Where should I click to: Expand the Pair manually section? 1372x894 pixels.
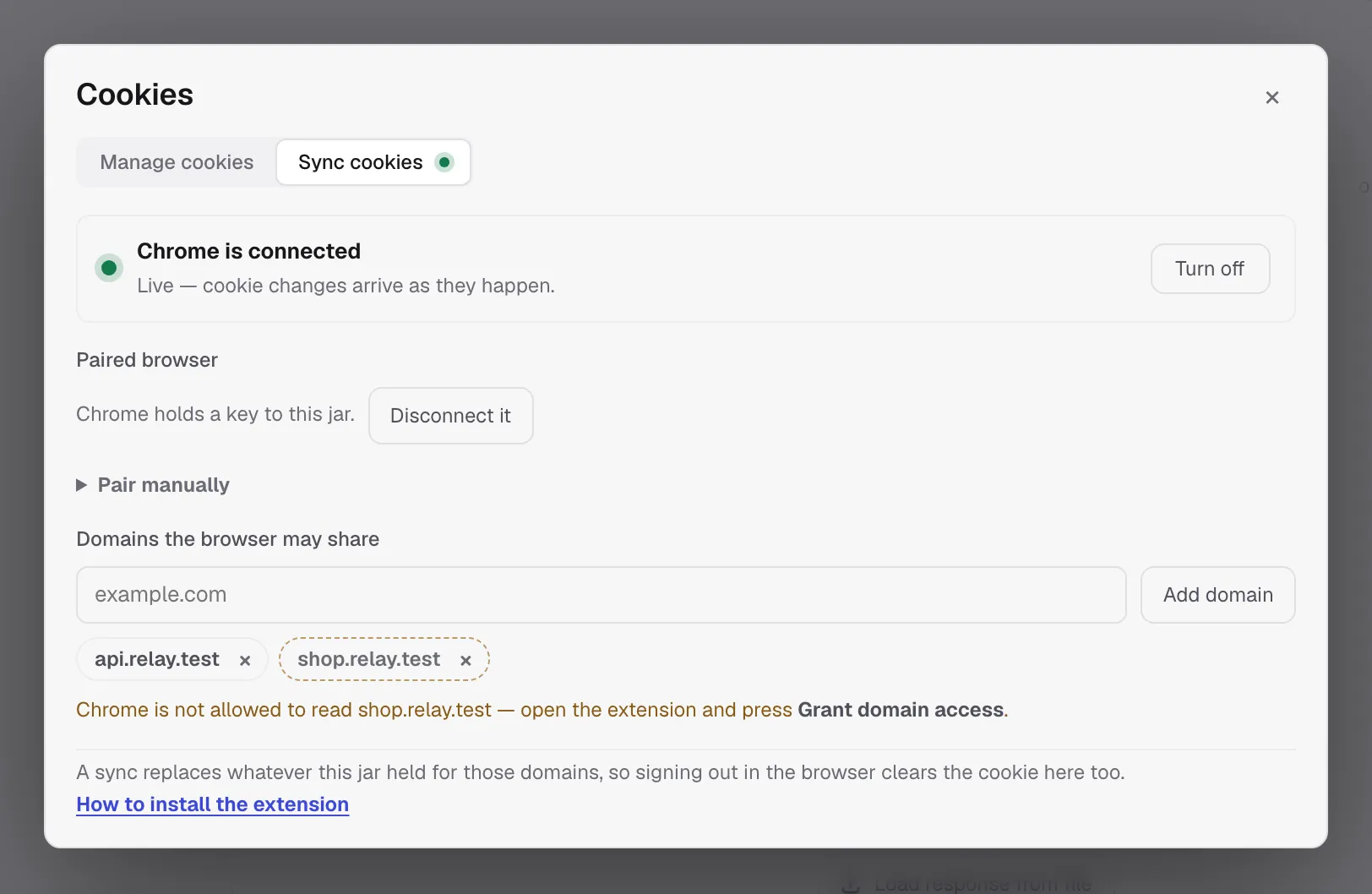(x=154, y=485)
